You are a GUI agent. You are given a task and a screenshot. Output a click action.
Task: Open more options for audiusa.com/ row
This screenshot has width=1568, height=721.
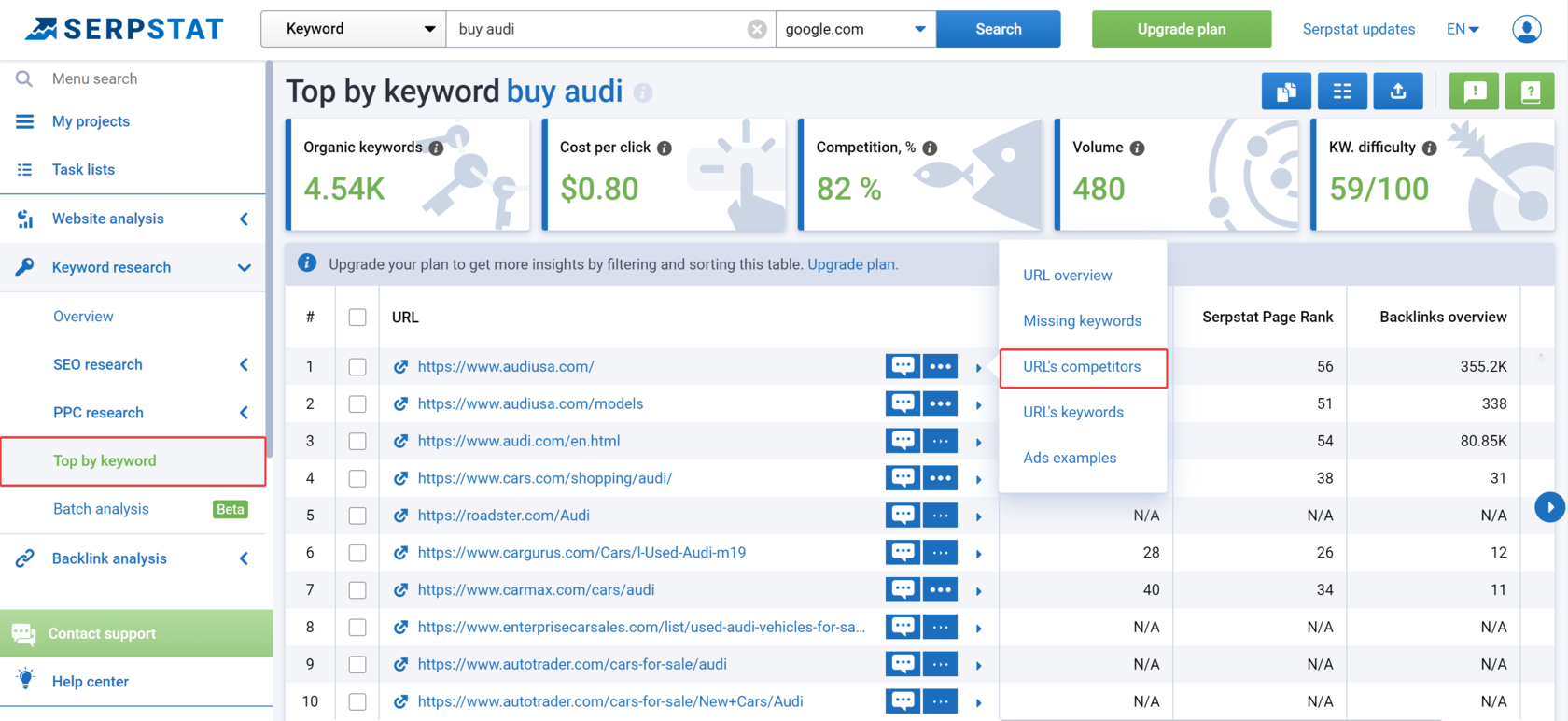(940, 367)
